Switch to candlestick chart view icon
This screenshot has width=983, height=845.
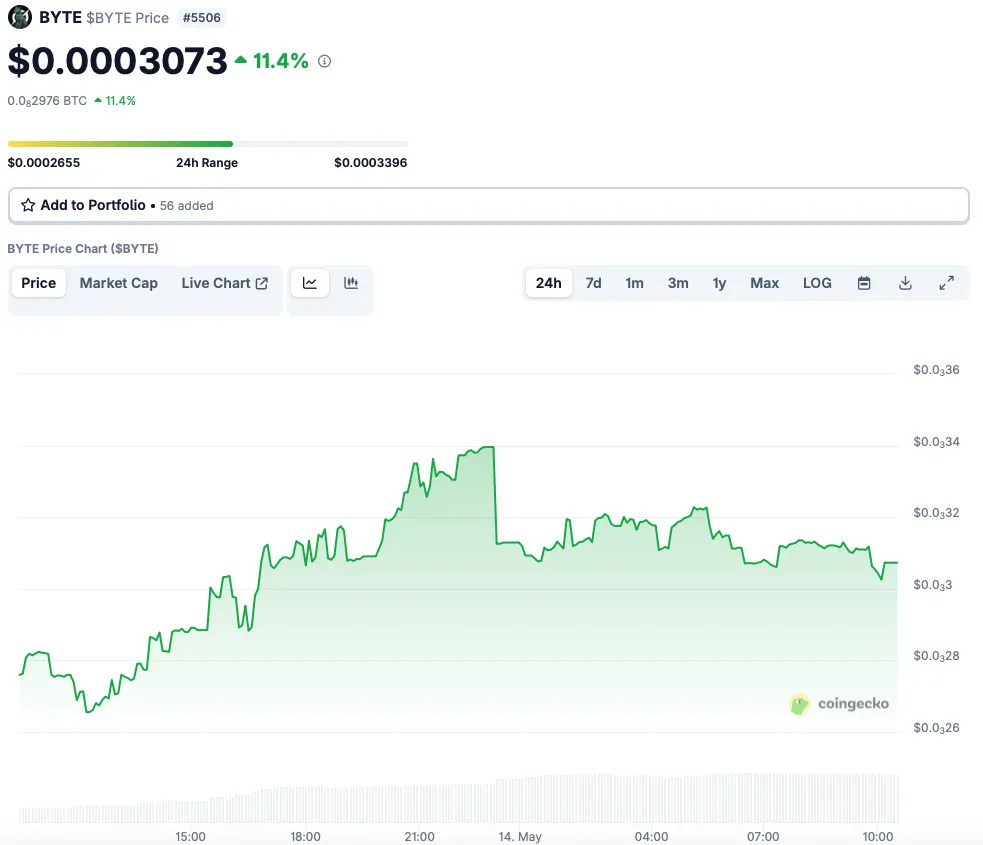(x=351, y=283)
